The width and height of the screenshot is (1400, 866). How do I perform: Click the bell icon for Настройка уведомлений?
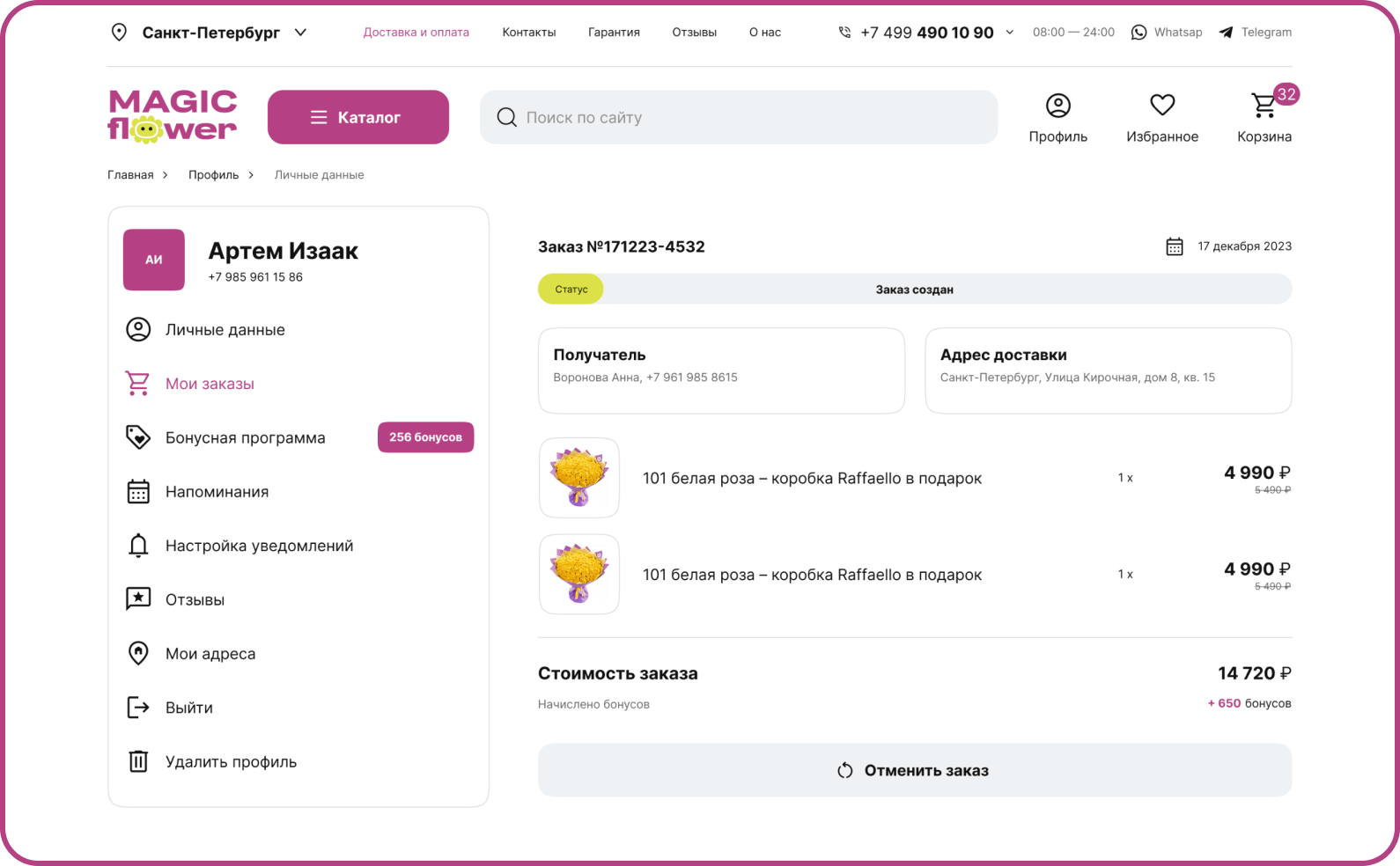click(x=138, y=546)
